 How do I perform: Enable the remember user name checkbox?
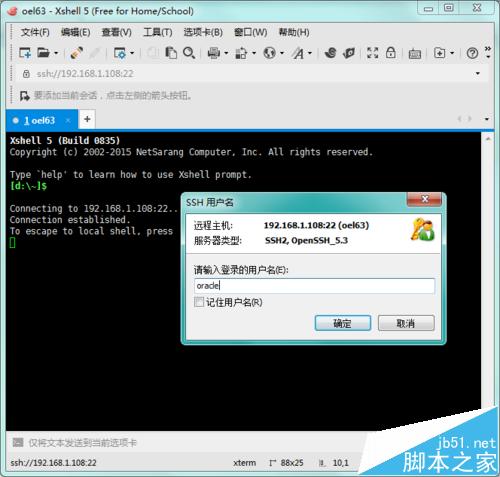(x=199, y=302)
